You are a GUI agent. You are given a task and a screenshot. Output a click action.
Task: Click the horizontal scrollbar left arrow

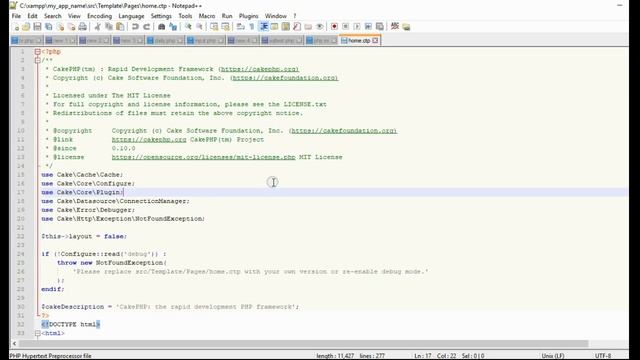(14, 344)
